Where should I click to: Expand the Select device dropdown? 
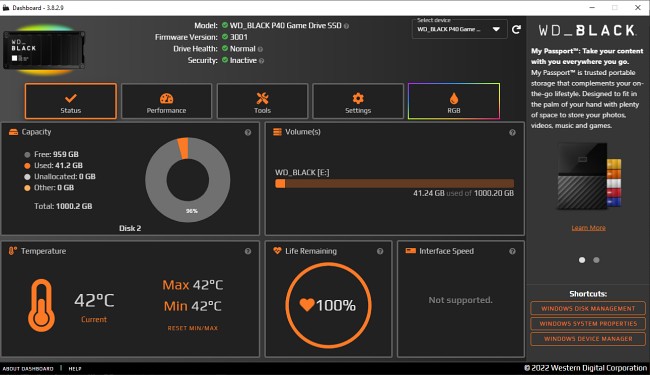(x=459, y=29)
